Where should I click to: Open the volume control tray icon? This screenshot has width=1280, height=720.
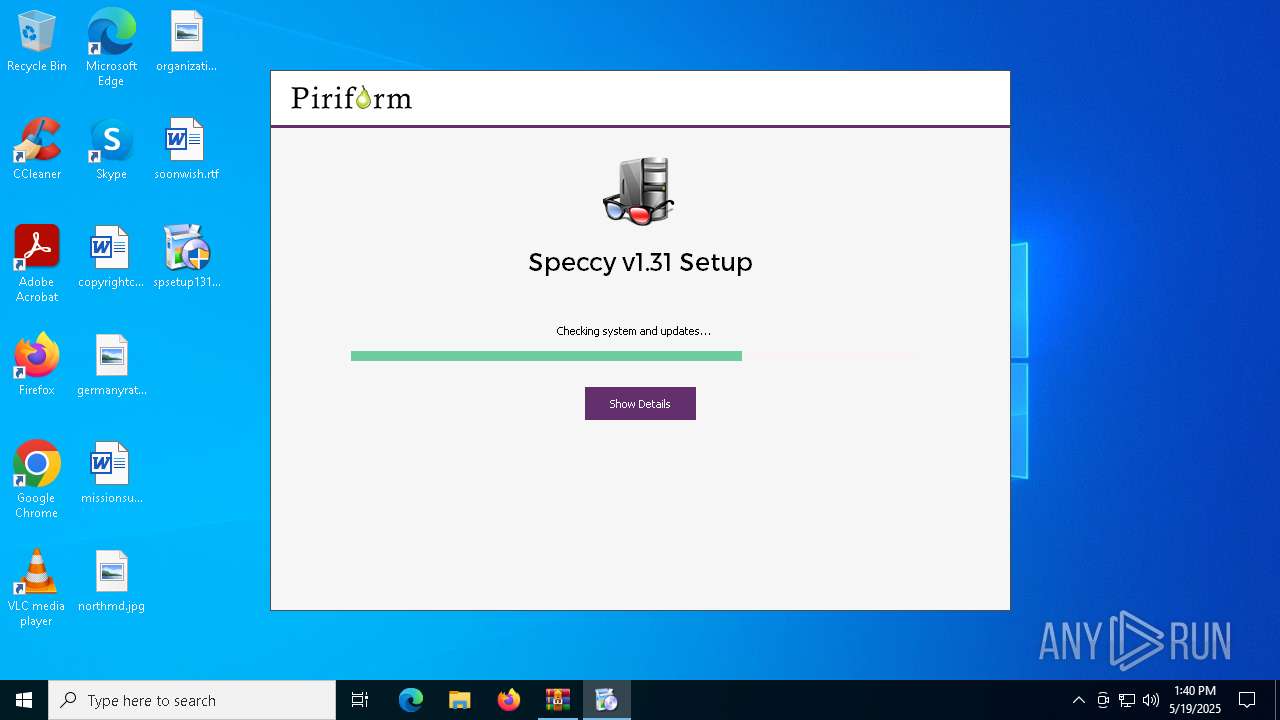1151,700
